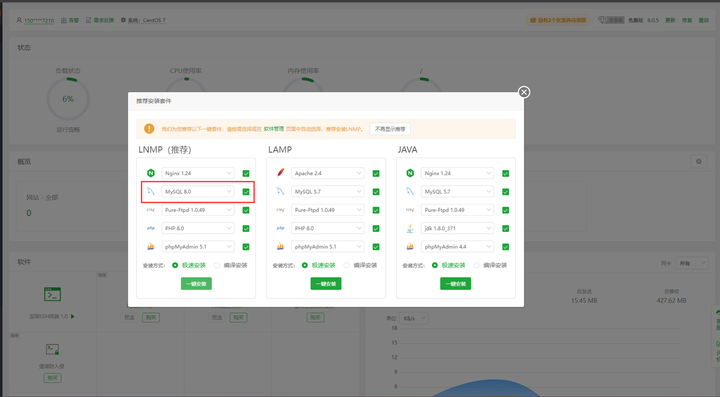Click the Apache feather icon in LAMP column
Image resolution: width=720 pixels, height=397 pixels.
pyautogui.click(x=281, y=173)
